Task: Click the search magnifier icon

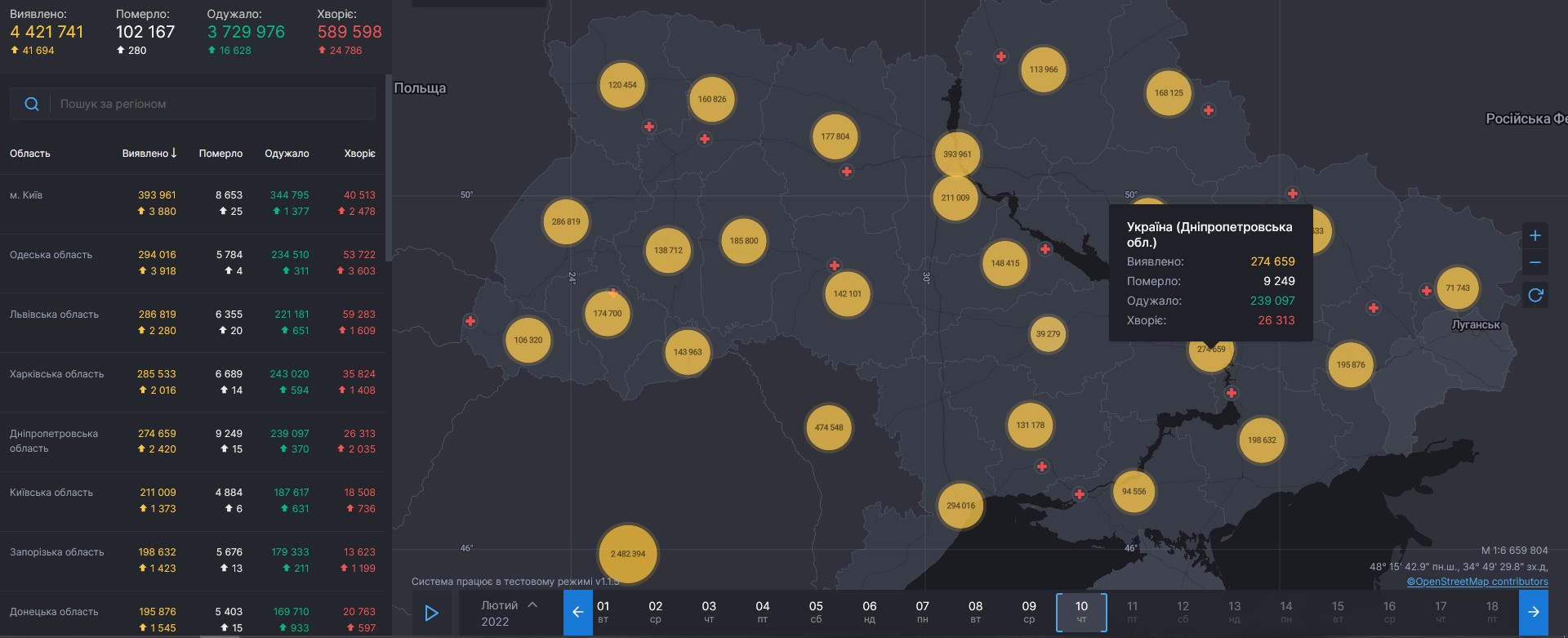Action: (32, 104)
